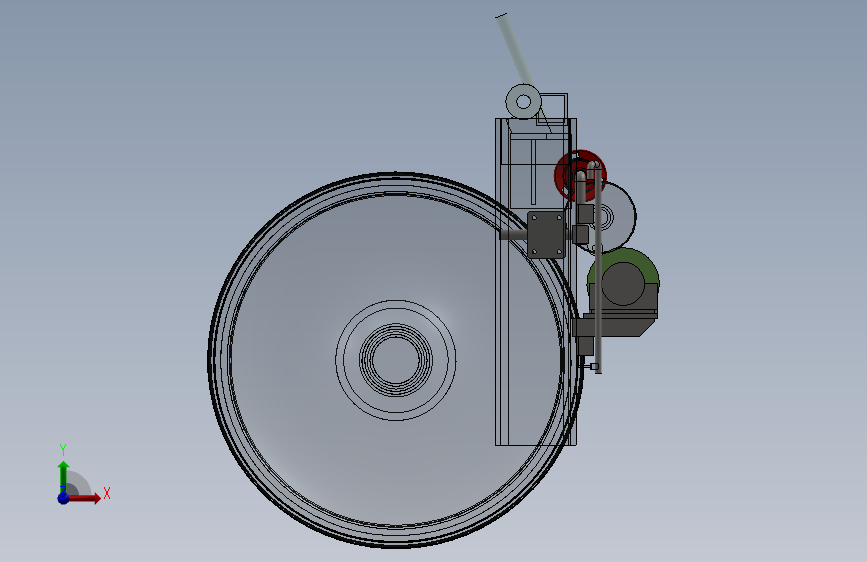Click the large wheel's center hub
The width and height of the screenshot is (867, 562).
(x=395, y=360)
